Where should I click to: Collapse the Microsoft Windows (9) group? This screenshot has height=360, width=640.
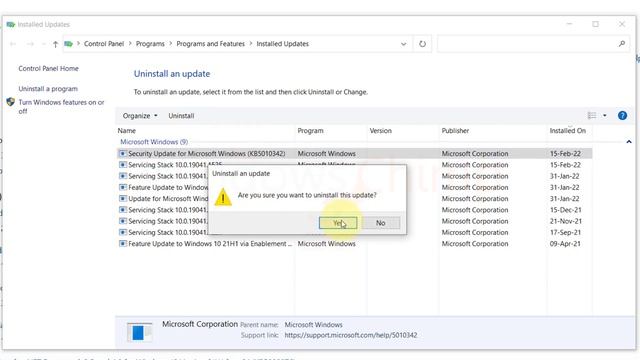[x=154, y=142]
